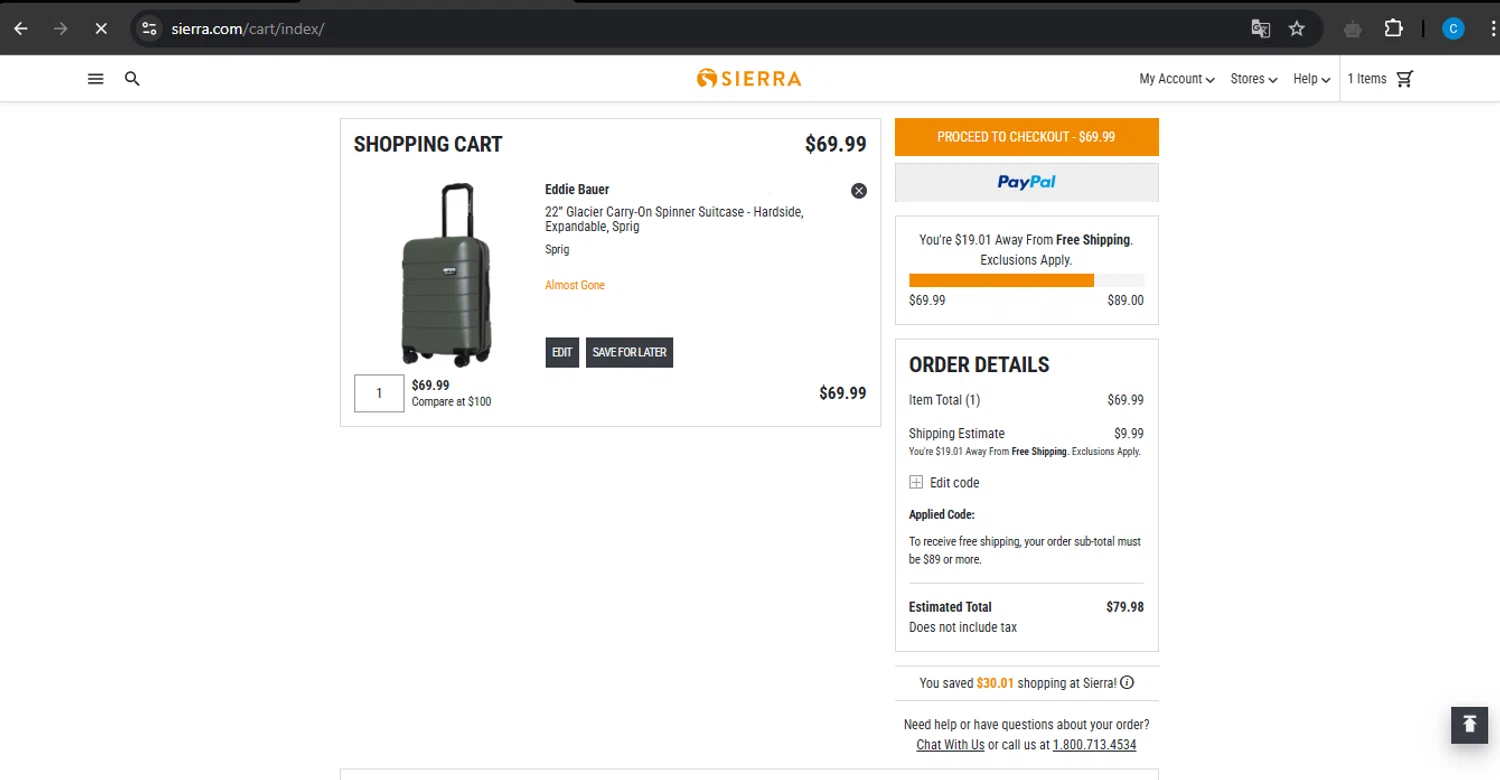Pay with the PayPal button

pos(1026,182)
